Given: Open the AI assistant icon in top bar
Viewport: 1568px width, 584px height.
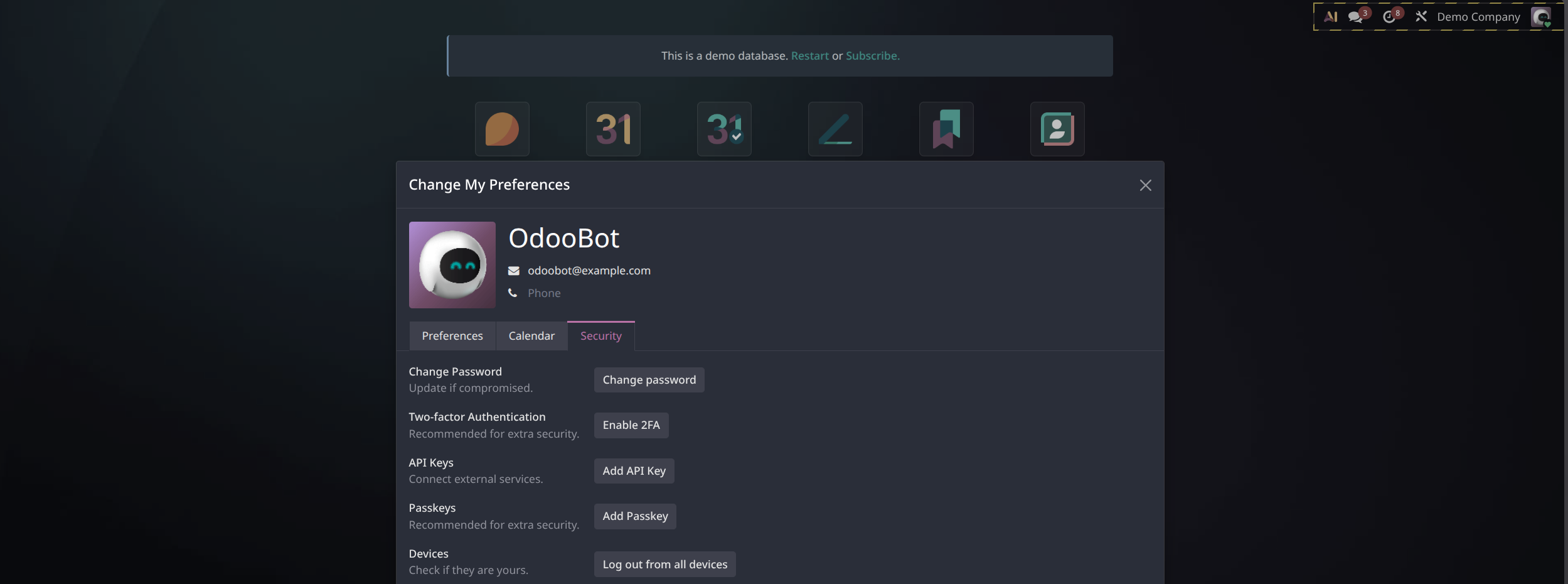Looking at the screenshot, I should click(x=1330, y=17).
